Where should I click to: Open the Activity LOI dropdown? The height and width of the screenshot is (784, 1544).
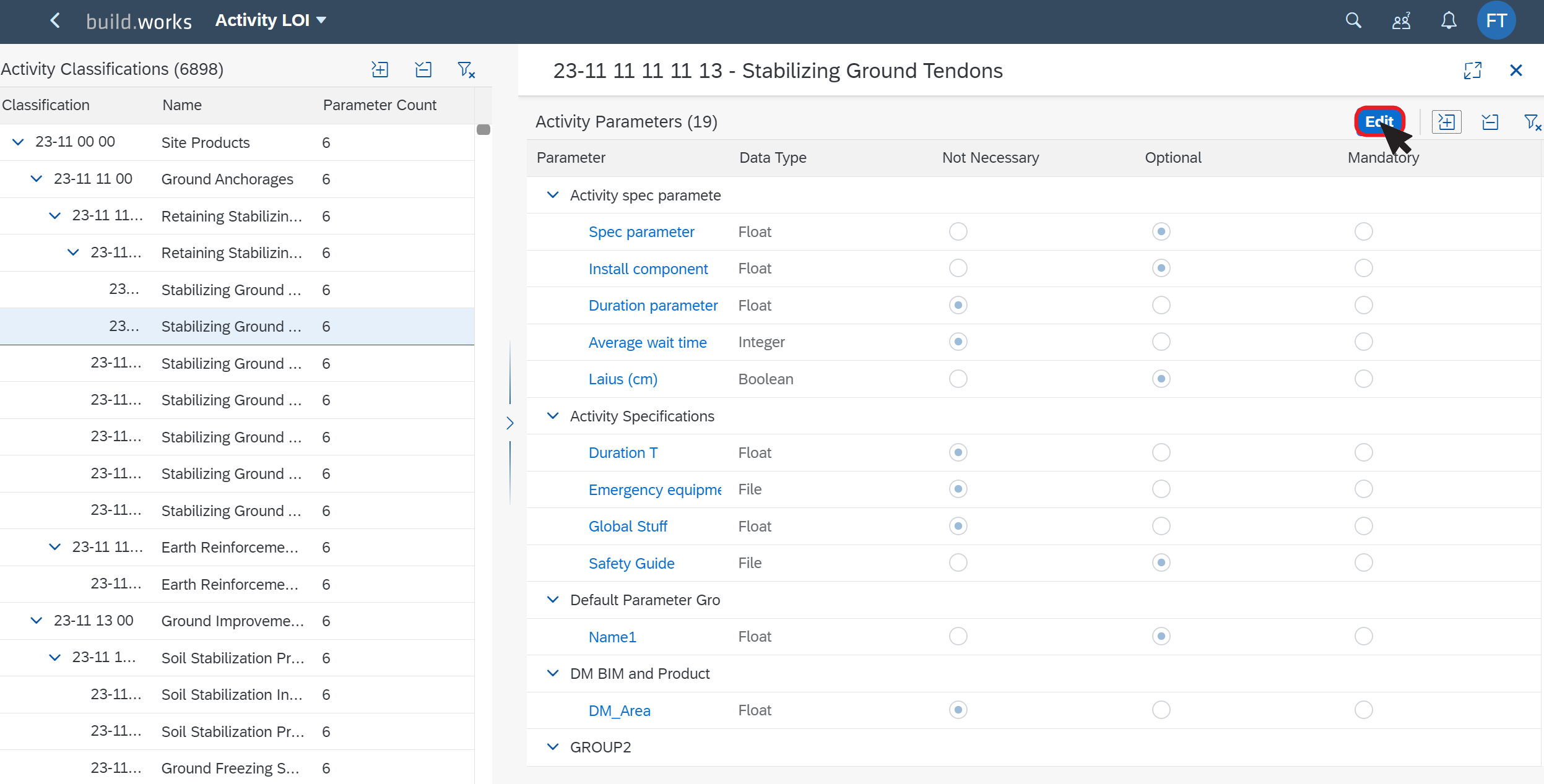271,20
